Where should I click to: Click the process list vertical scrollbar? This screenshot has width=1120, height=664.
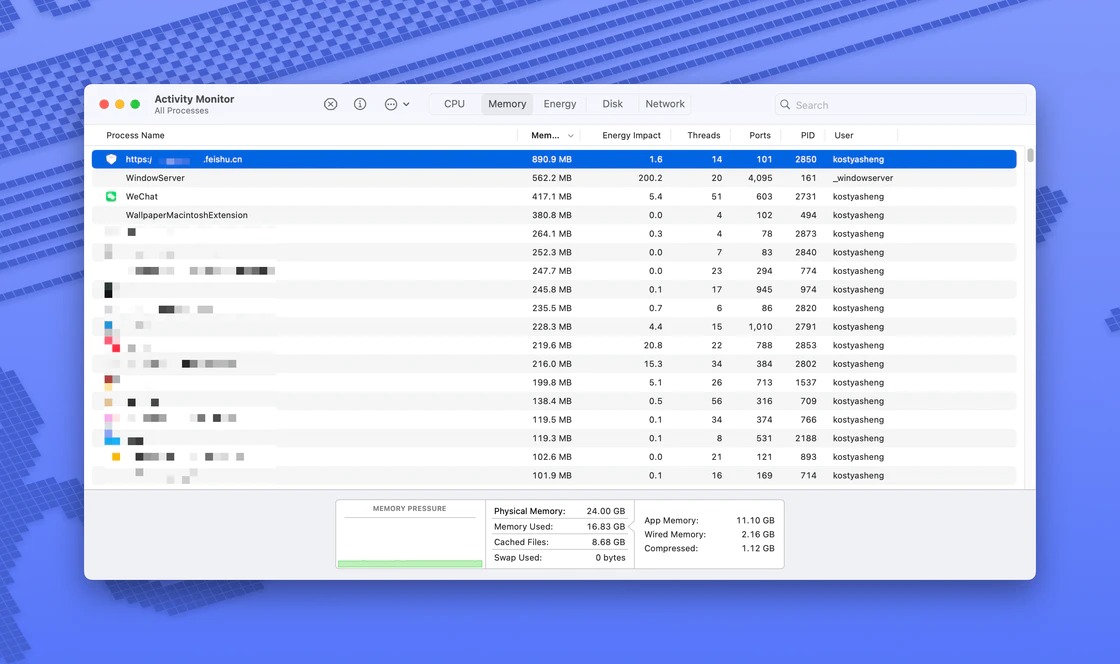point(1030,156)
